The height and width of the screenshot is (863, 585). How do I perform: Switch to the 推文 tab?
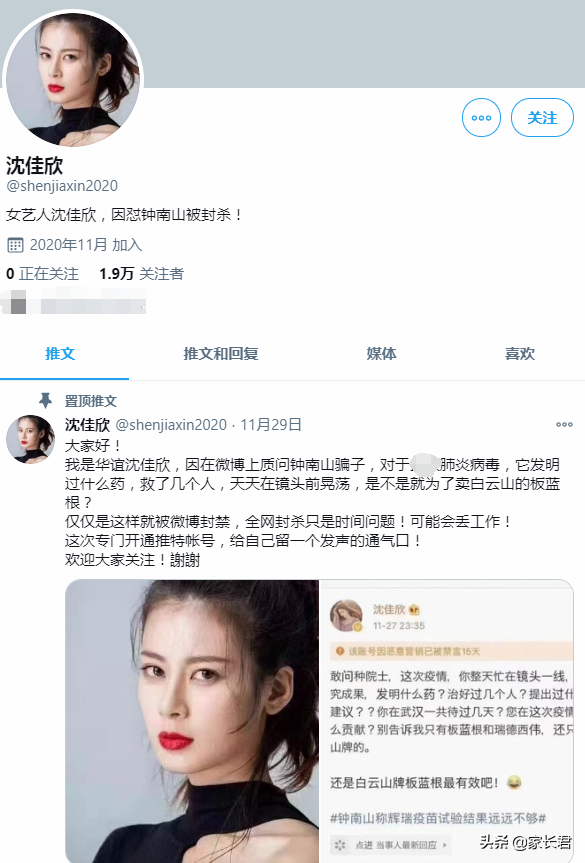coord(60,353)
